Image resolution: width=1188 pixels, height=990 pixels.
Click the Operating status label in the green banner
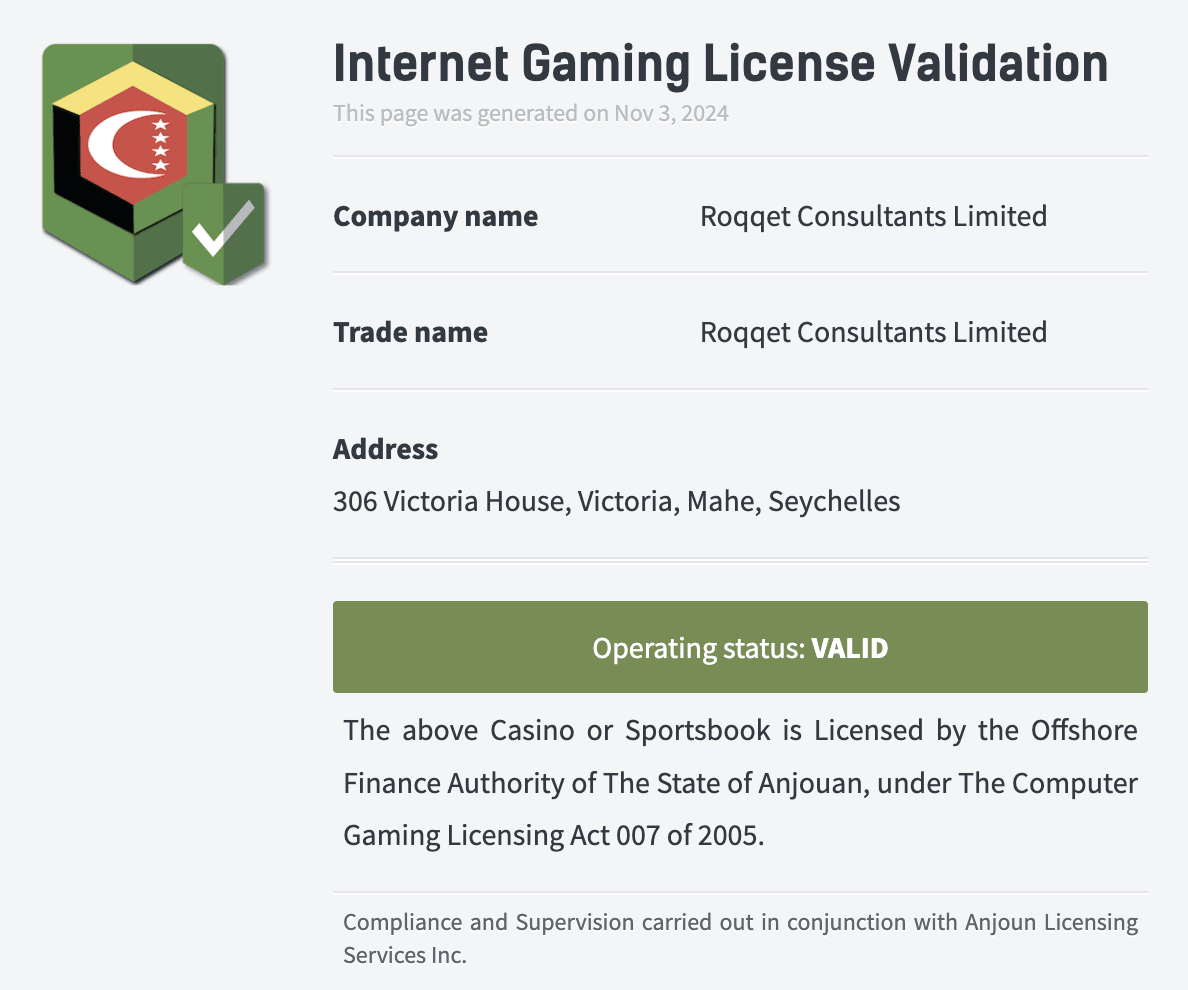point(698,648)
